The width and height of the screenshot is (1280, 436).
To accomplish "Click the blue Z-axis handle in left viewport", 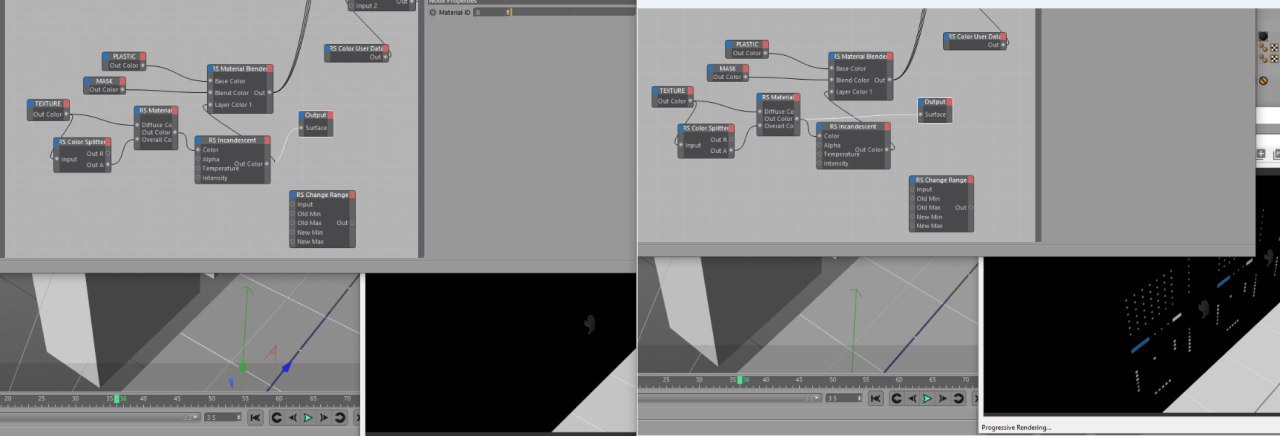I will [287, 367].
